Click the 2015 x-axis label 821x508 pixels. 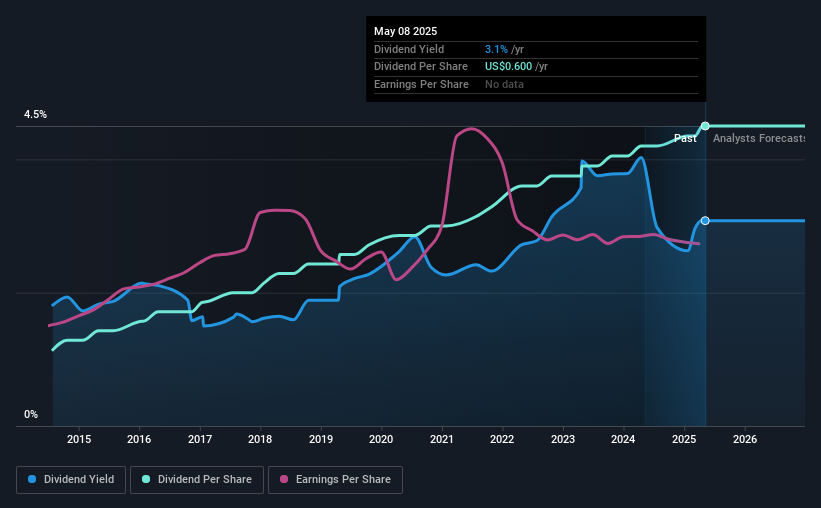click(79, 439)
